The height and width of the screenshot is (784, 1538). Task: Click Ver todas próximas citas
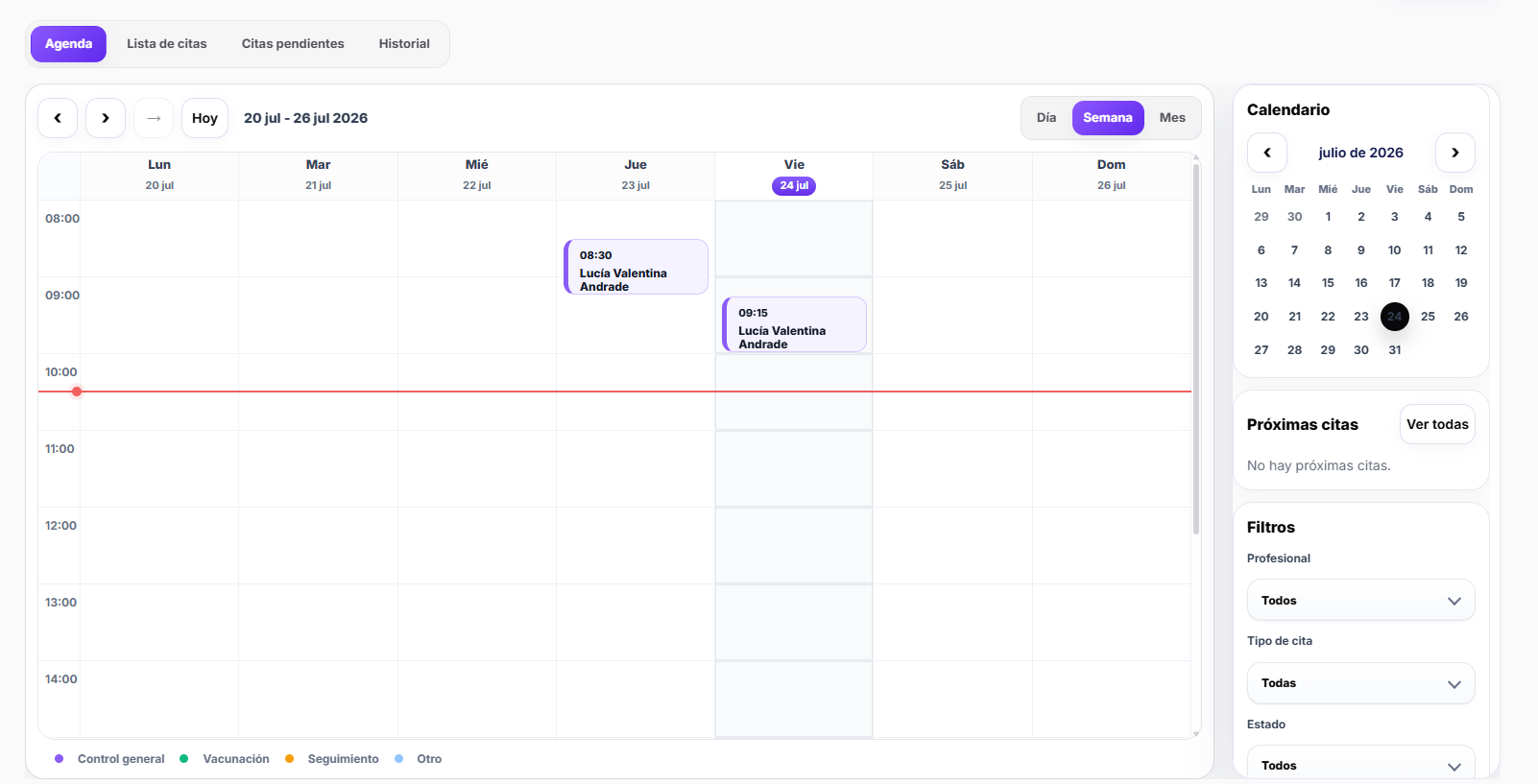1437,424
